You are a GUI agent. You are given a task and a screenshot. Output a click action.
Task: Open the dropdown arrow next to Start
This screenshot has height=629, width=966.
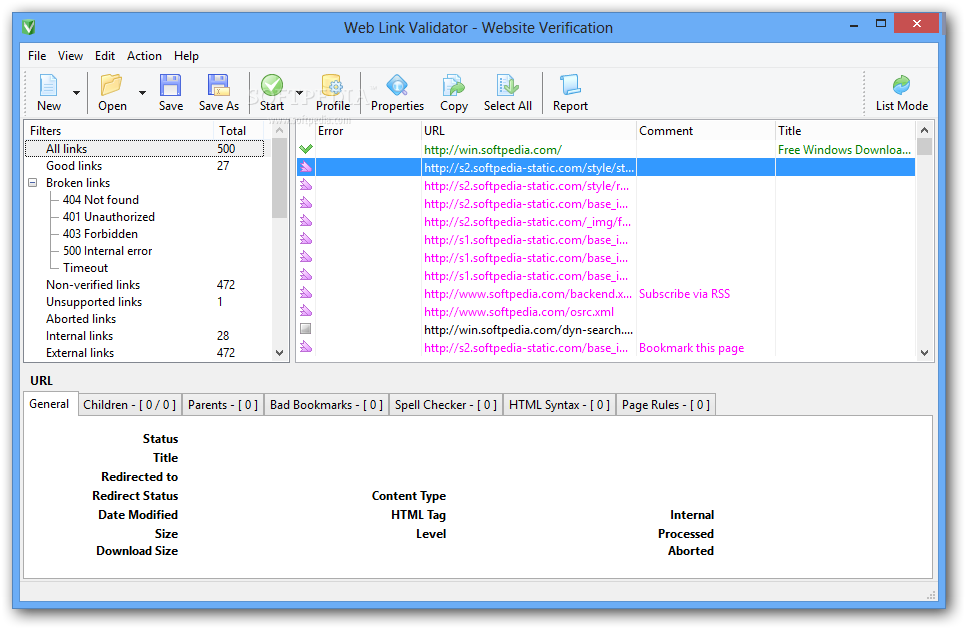click(299, 93)
